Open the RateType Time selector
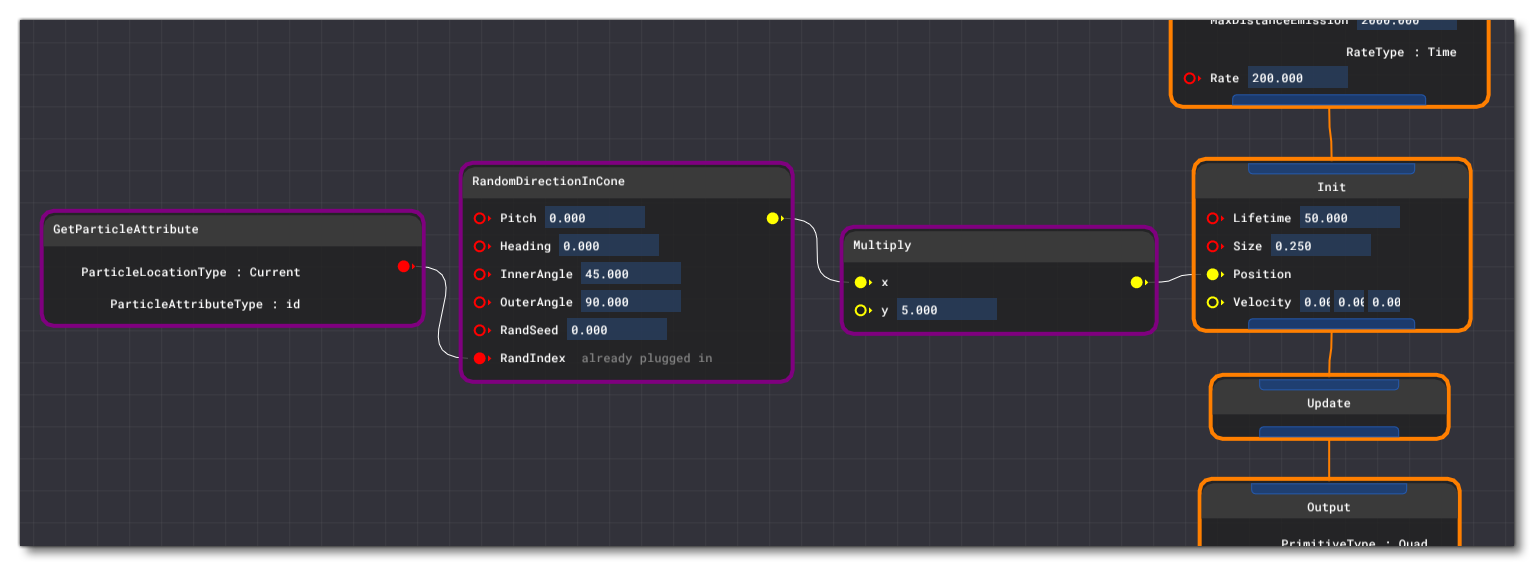The image size is (1534, 566). click(1401, 52)
